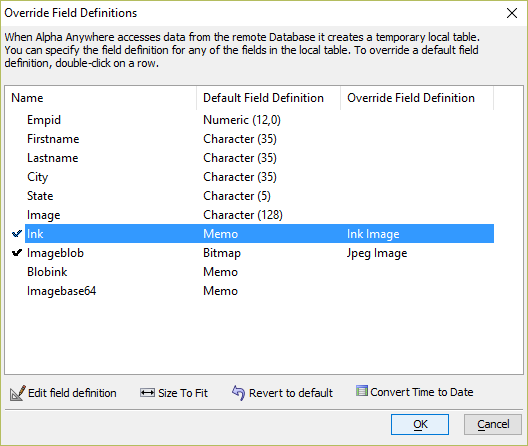Click the Size To Fit arrow icon
This screenshot has height=446, width=528.
tap(147, 393)
